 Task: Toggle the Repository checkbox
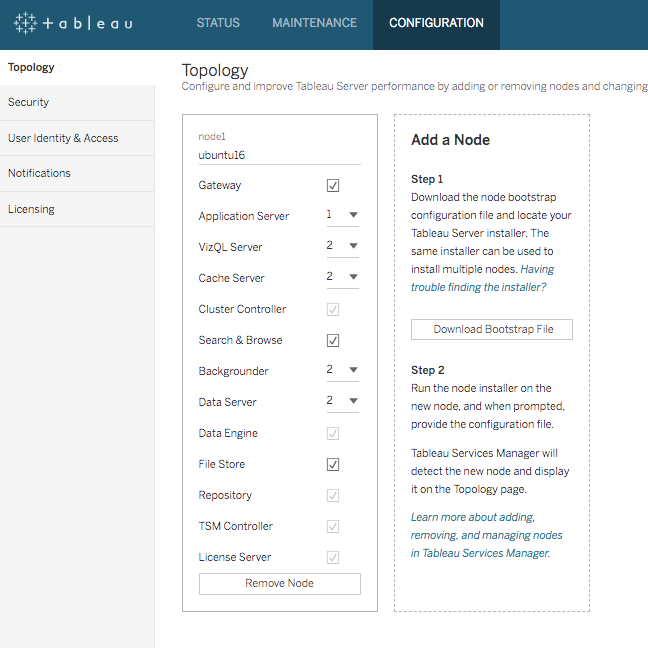click(x=333, y=496)
